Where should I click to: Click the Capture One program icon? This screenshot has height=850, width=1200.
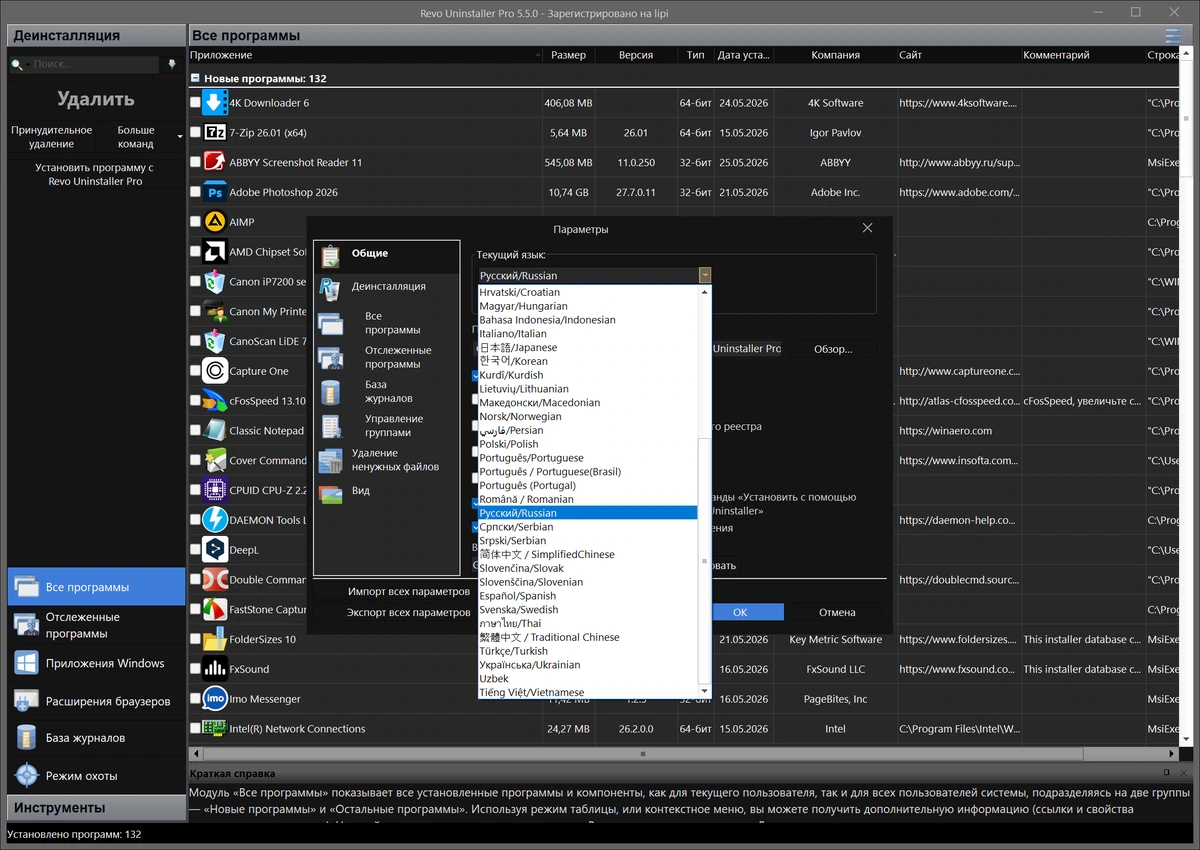tap(215, 371)
